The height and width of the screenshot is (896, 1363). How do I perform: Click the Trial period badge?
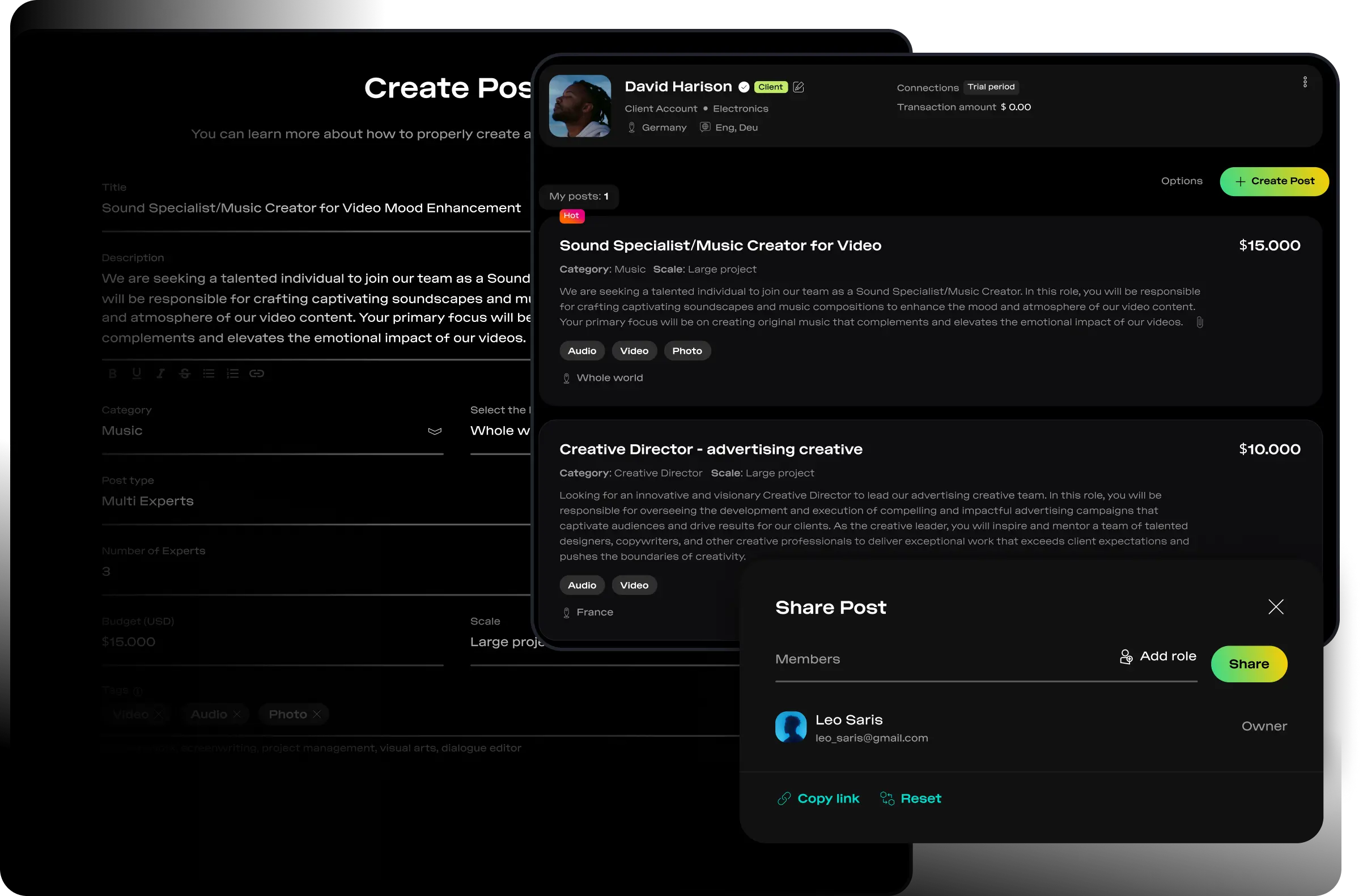point(991,87)
